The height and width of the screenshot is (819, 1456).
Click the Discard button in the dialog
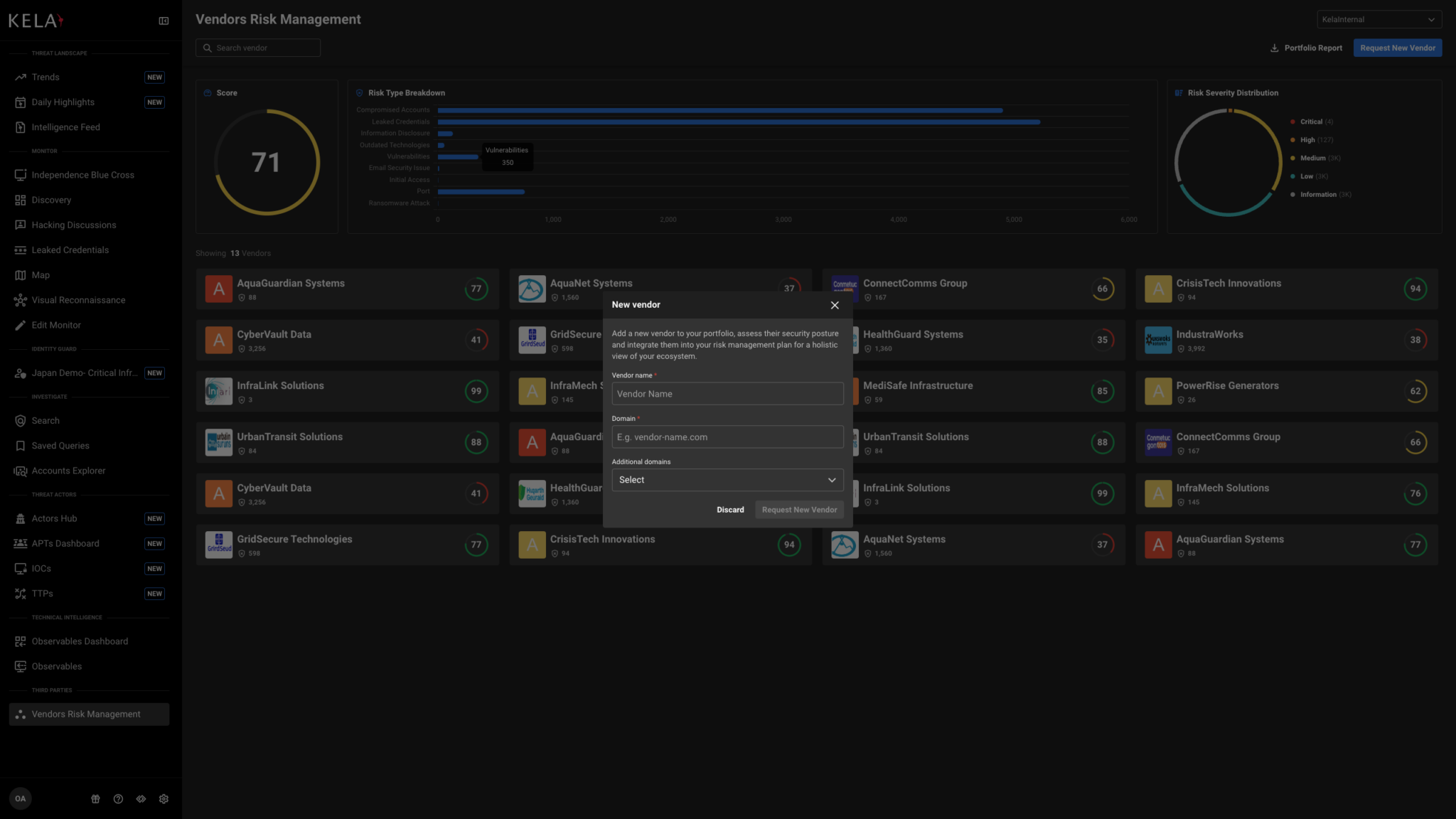coord(730,509)
